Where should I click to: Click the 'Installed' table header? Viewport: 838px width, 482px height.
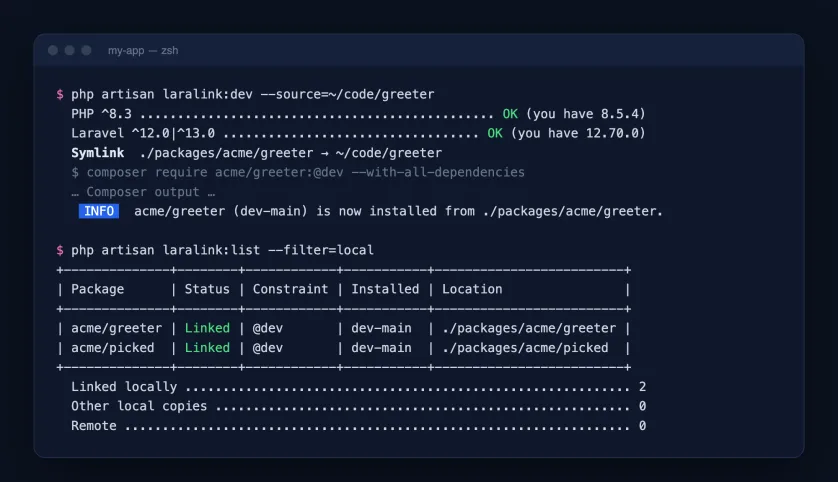385,289
